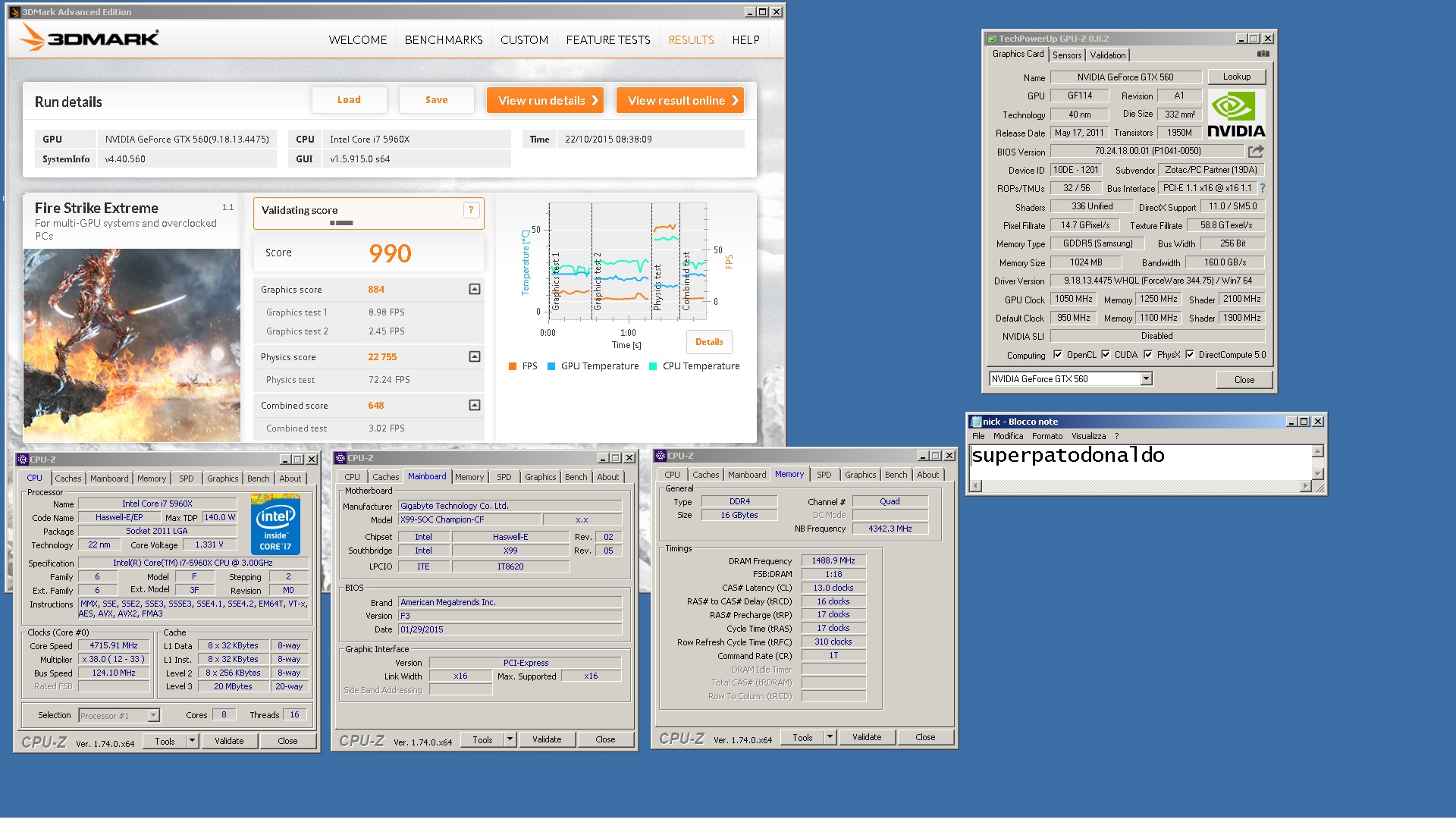Click the Notepad vertical scrollbar down arrow
This screenshot has height=819, width=1456.
pyautogui.click(x=1318, y=474)
